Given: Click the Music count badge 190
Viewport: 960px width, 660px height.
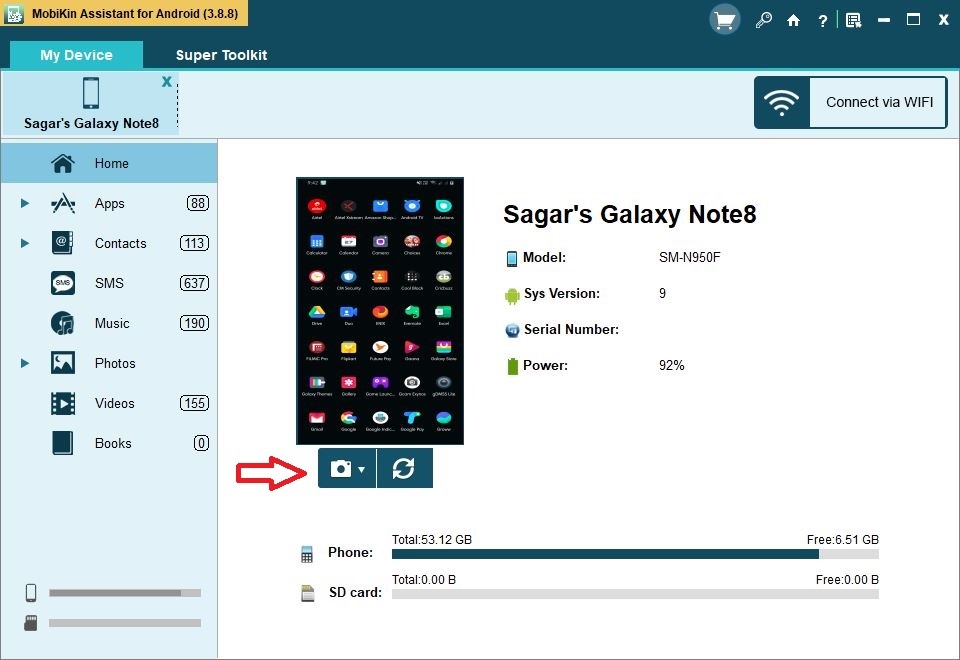Looking at the screenshot, I should [194, 323].
